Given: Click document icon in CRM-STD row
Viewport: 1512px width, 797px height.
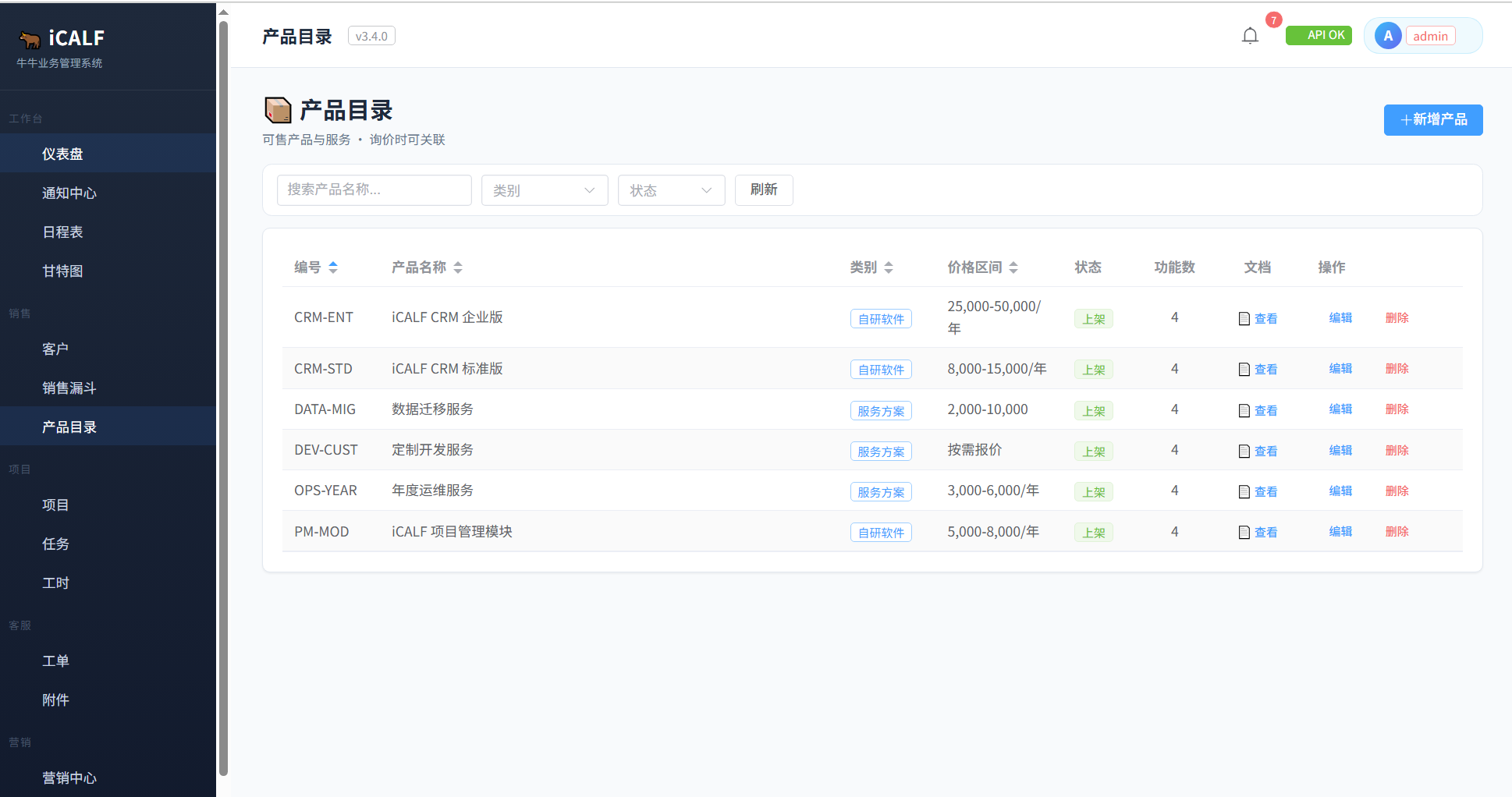Looking at the screenshot, I should click(x=1244, y=369).
